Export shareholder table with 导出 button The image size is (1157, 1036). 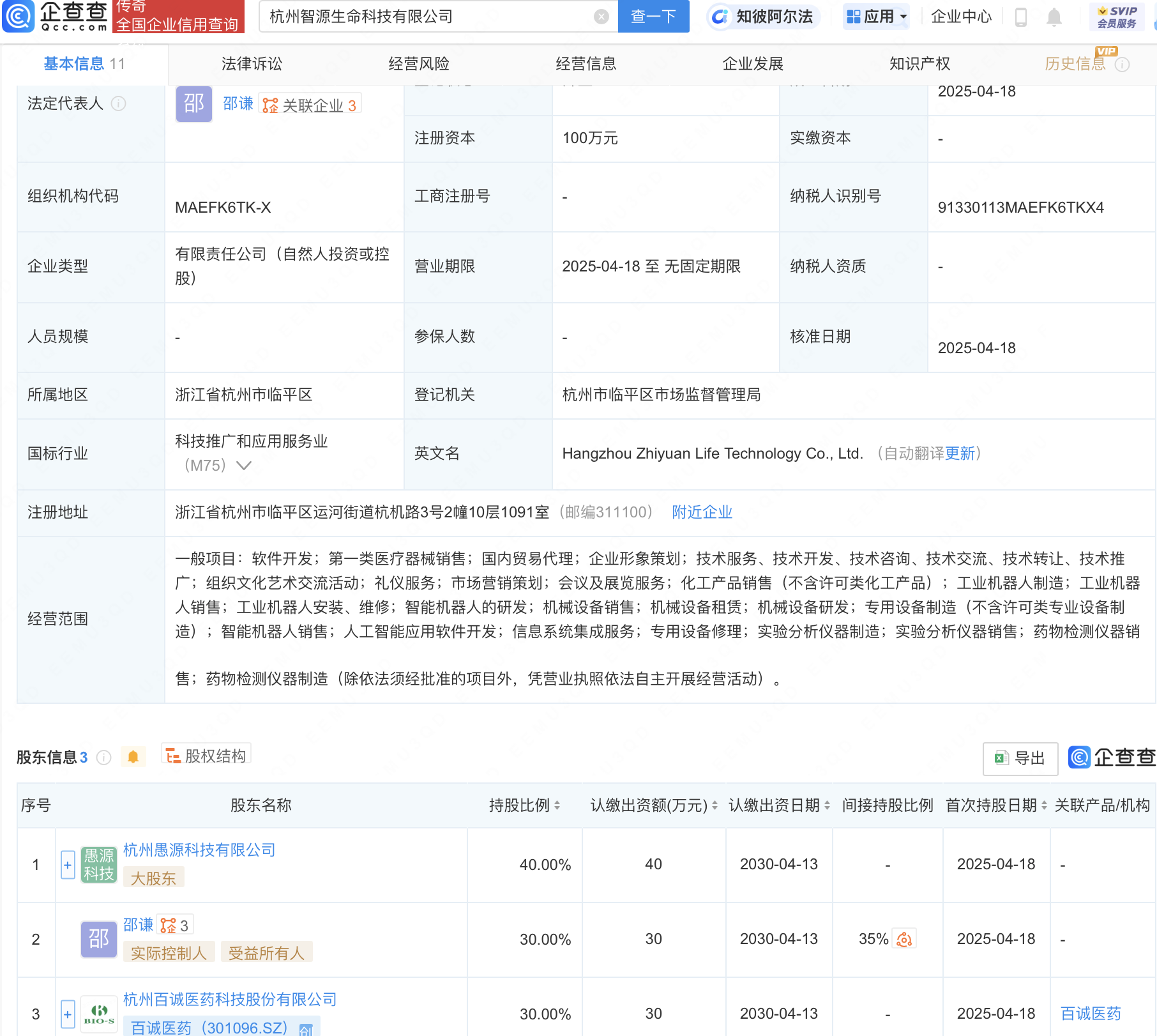pyautogui.click(x=1020, y=758)
